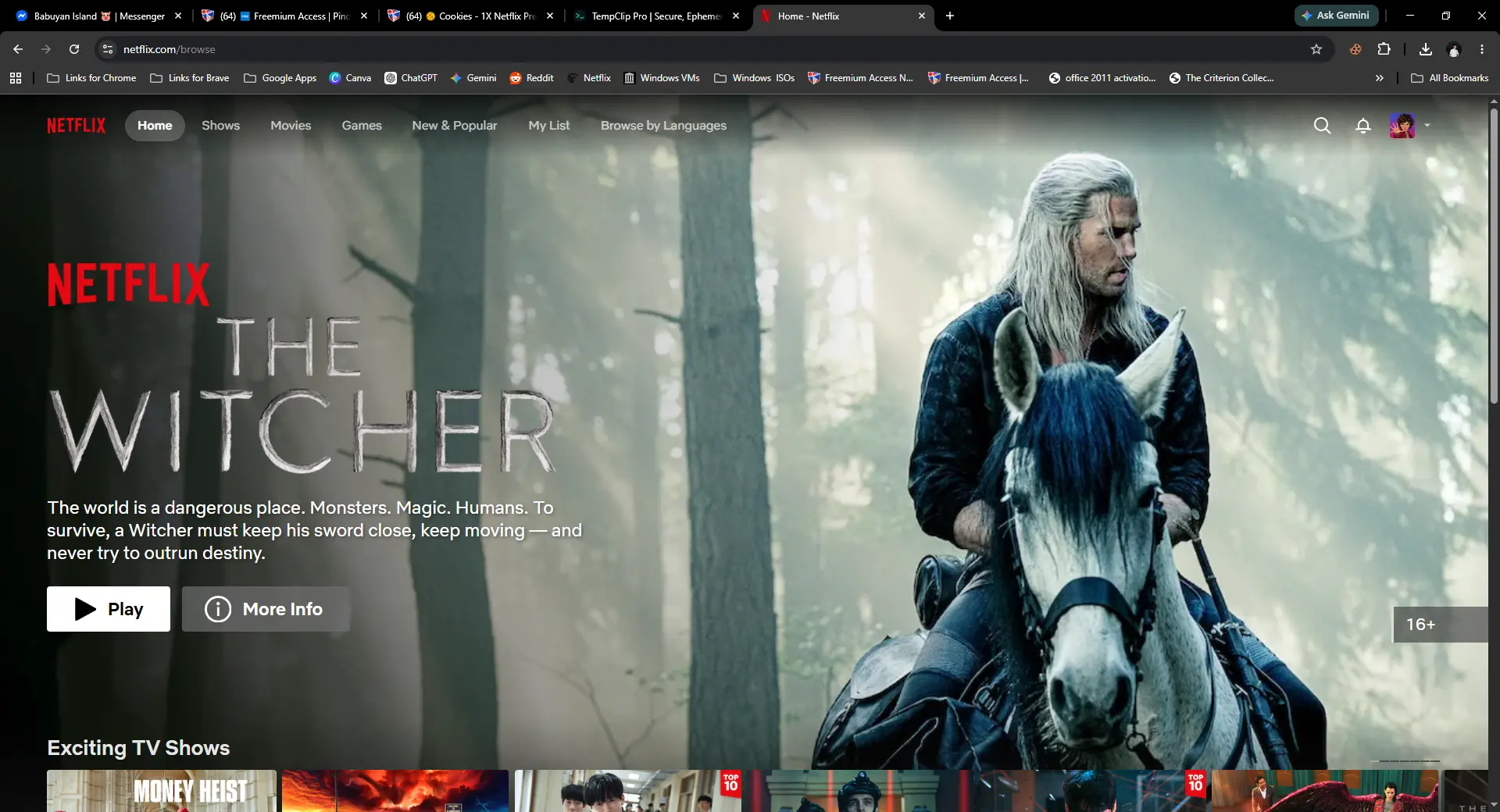Switch to the TempClip Pro tab

(x=656, y=16)
